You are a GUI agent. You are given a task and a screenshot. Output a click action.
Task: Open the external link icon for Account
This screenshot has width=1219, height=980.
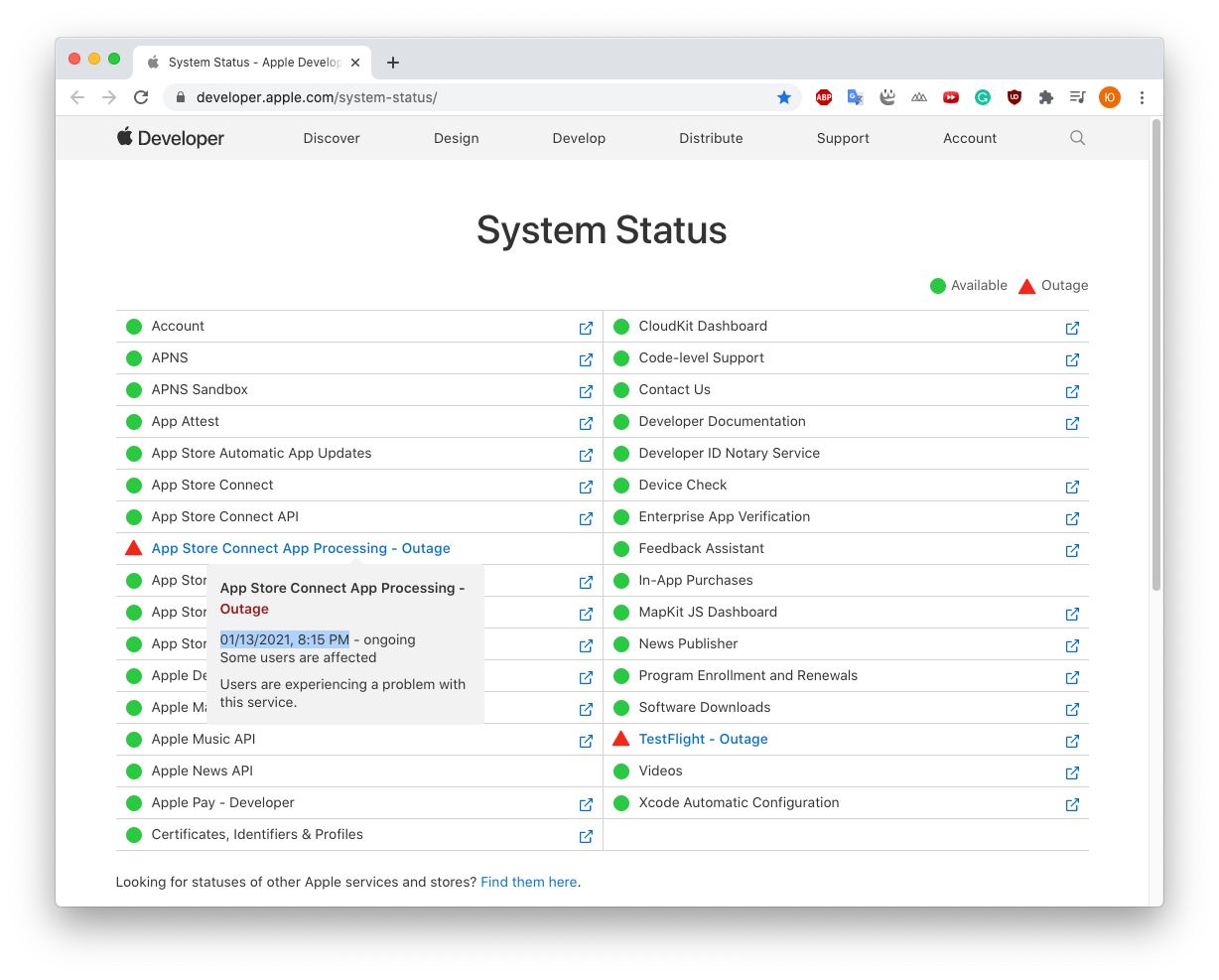click(x=586, y=328)
